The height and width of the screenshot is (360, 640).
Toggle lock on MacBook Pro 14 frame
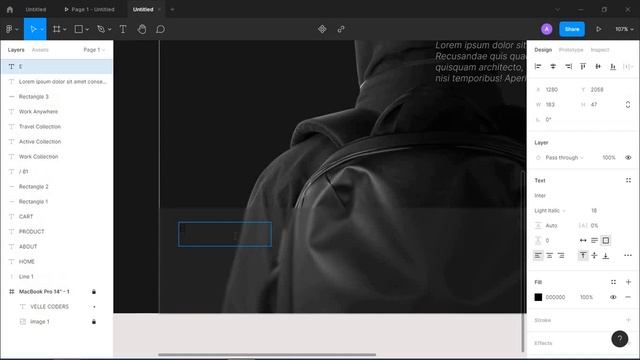tap(94, 291)
